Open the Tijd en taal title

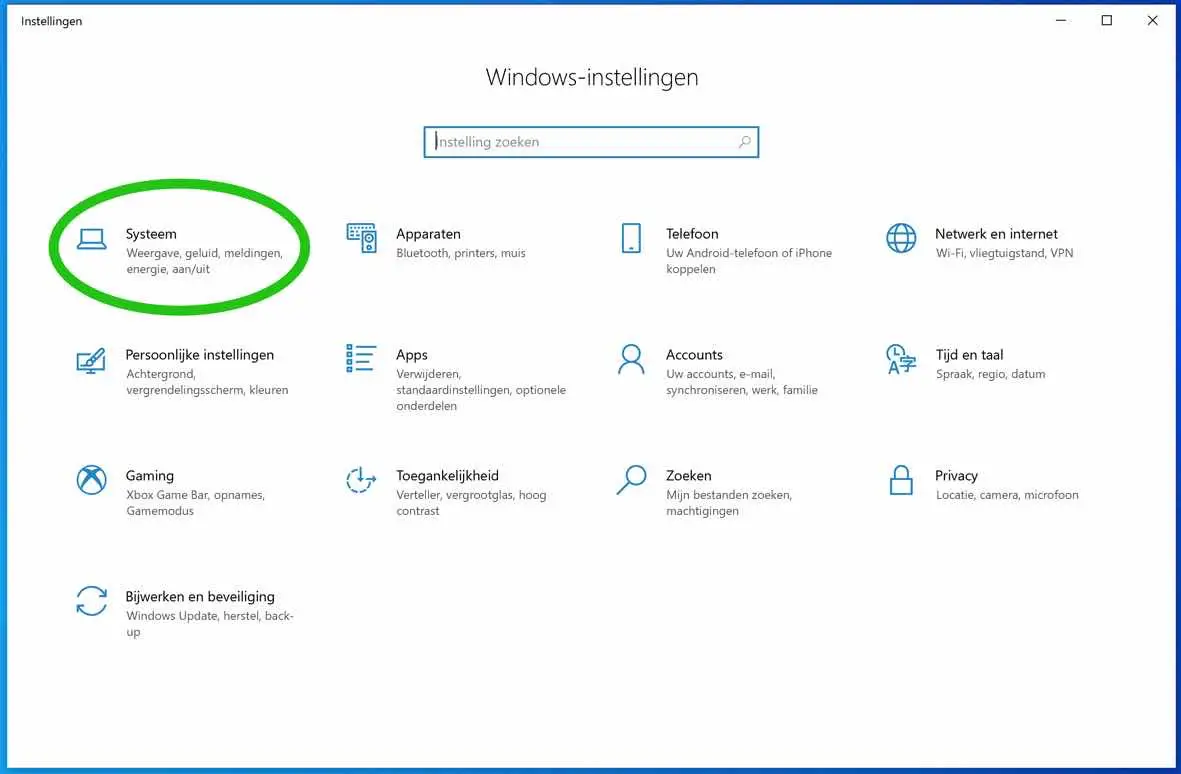point(969,355)
